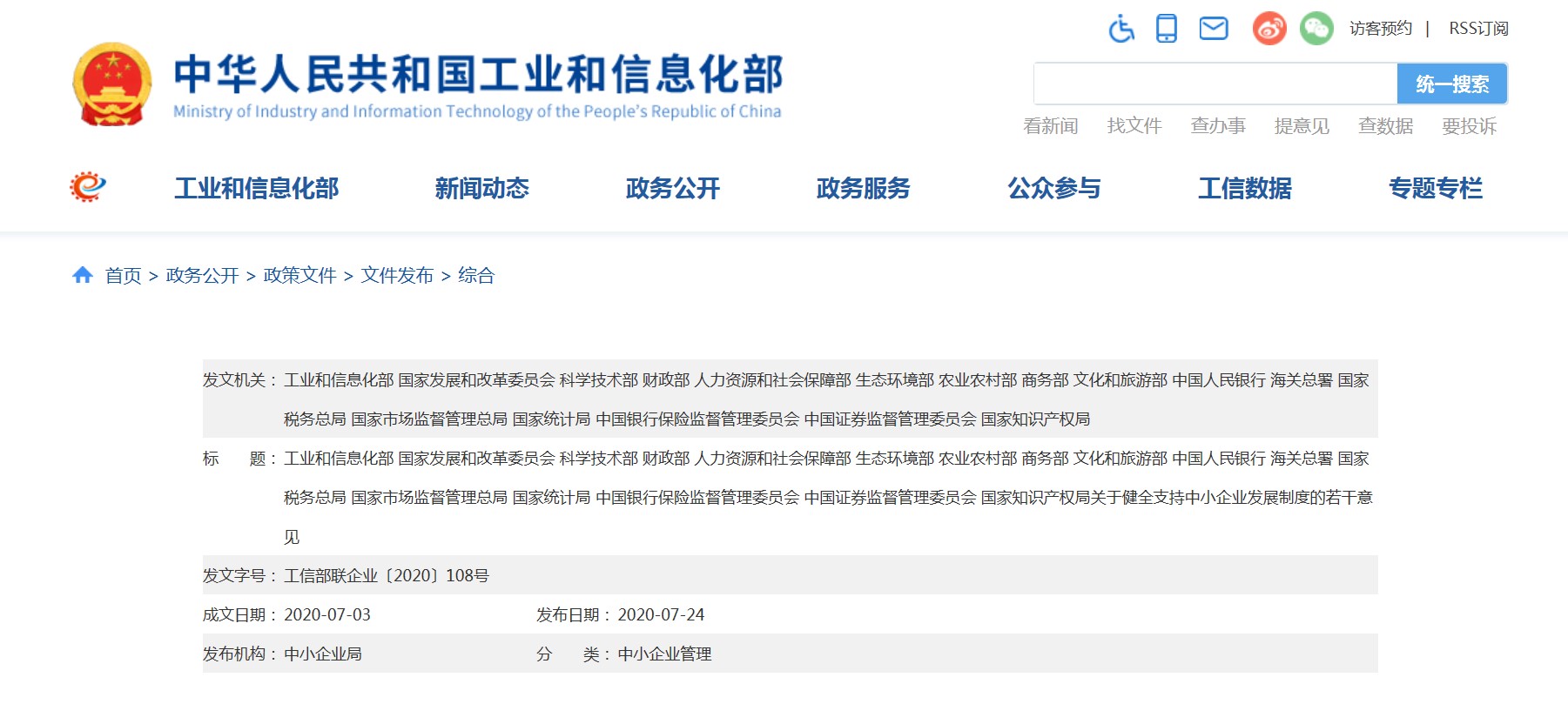Focus the search input field

click(1215, 84)
